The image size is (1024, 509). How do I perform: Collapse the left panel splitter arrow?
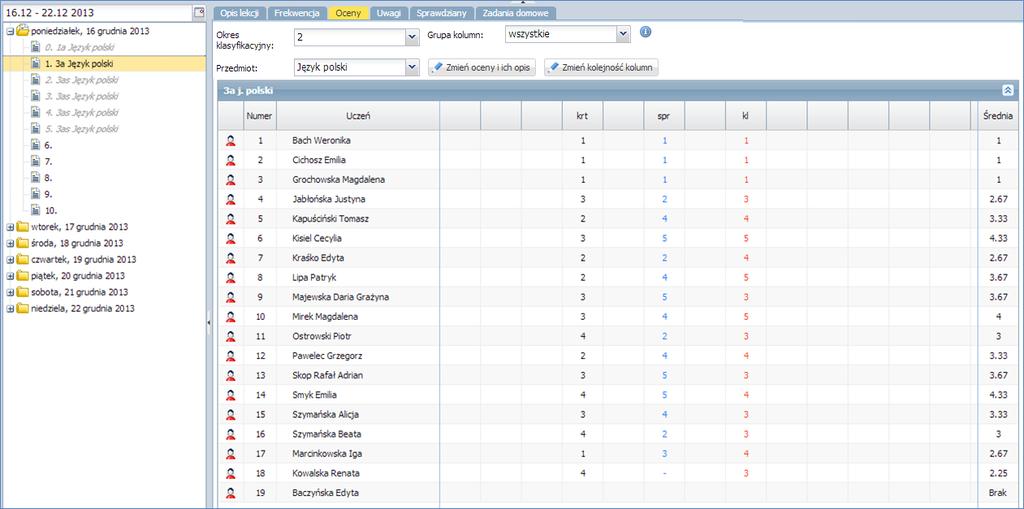tap(209, 323)
